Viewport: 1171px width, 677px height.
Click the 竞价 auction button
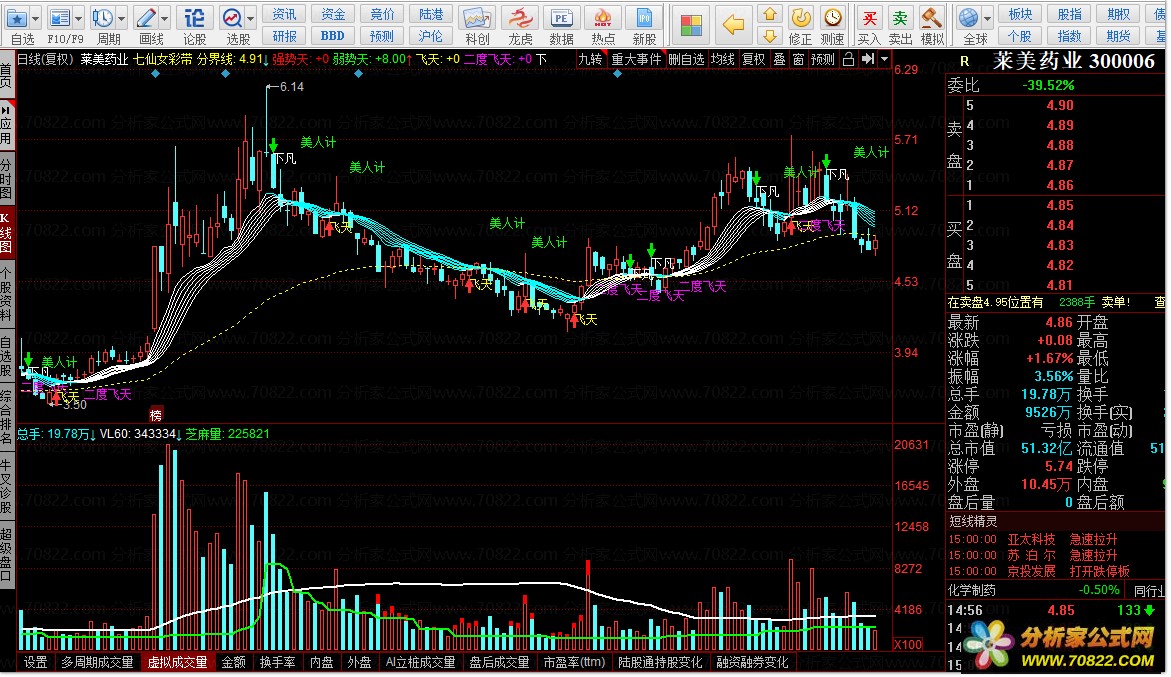pyautogui.click(x=382, y=14)
